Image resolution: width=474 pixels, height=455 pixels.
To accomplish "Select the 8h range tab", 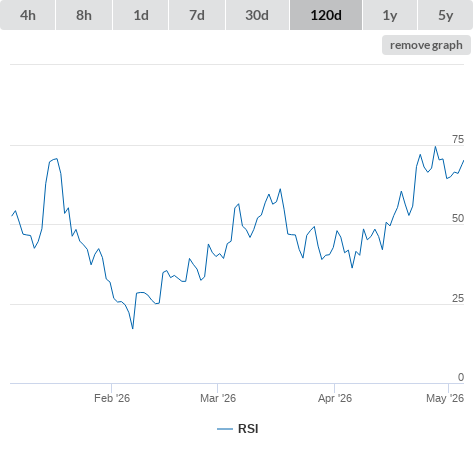I will pyautogui.click(x=84, y=15).
